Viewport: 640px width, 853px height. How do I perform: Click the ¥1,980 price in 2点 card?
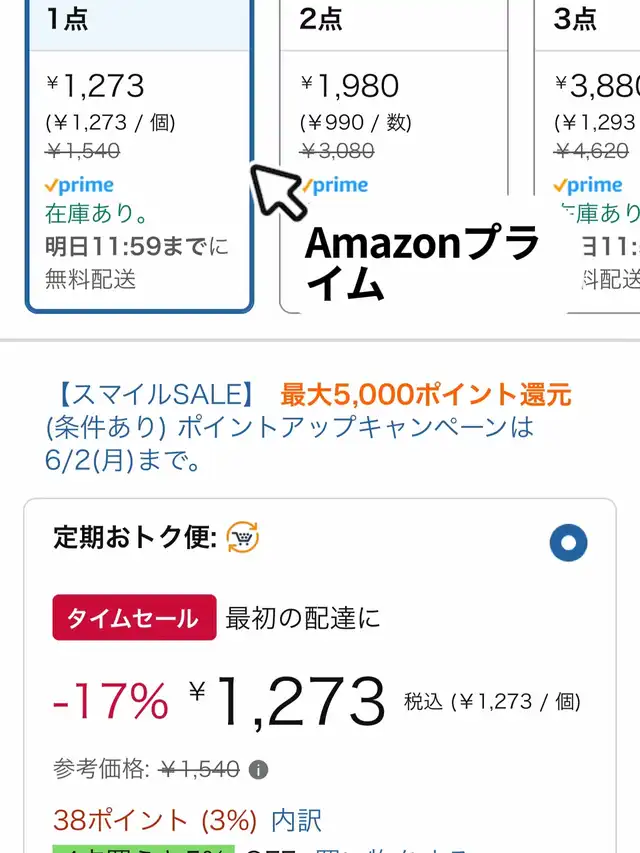click(x=349, y=86)
